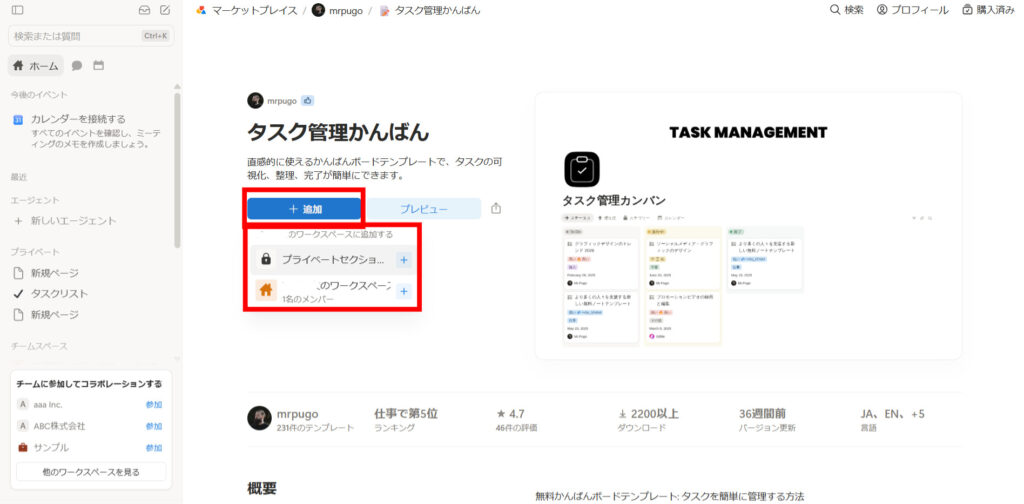Image resolution: width=1024 pixels, height=504 pixels.
Task: Click 他のワークスペースを見る button
Action: pos(91,471)
